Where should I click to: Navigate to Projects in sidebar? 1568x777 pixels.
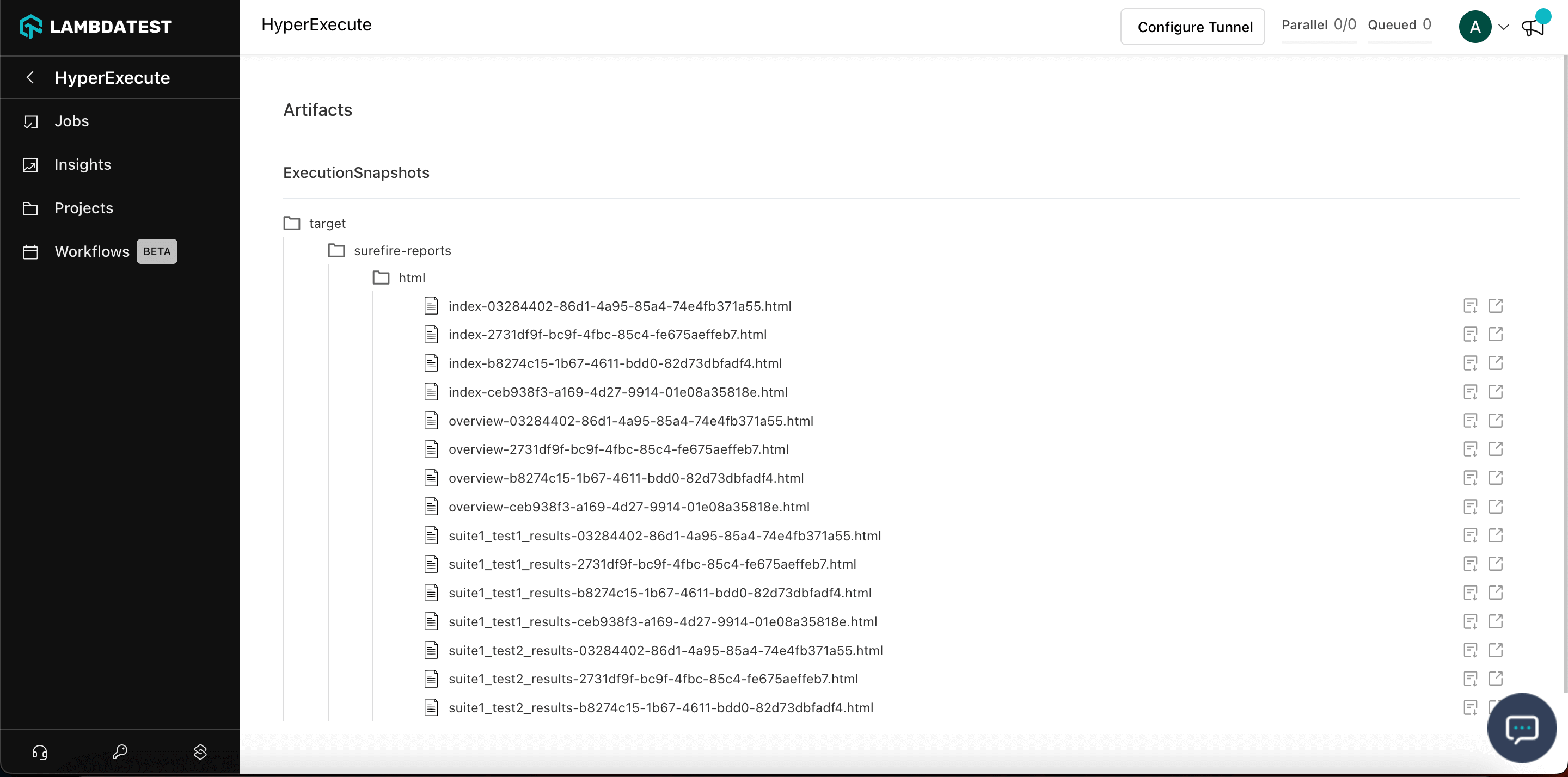83,208
